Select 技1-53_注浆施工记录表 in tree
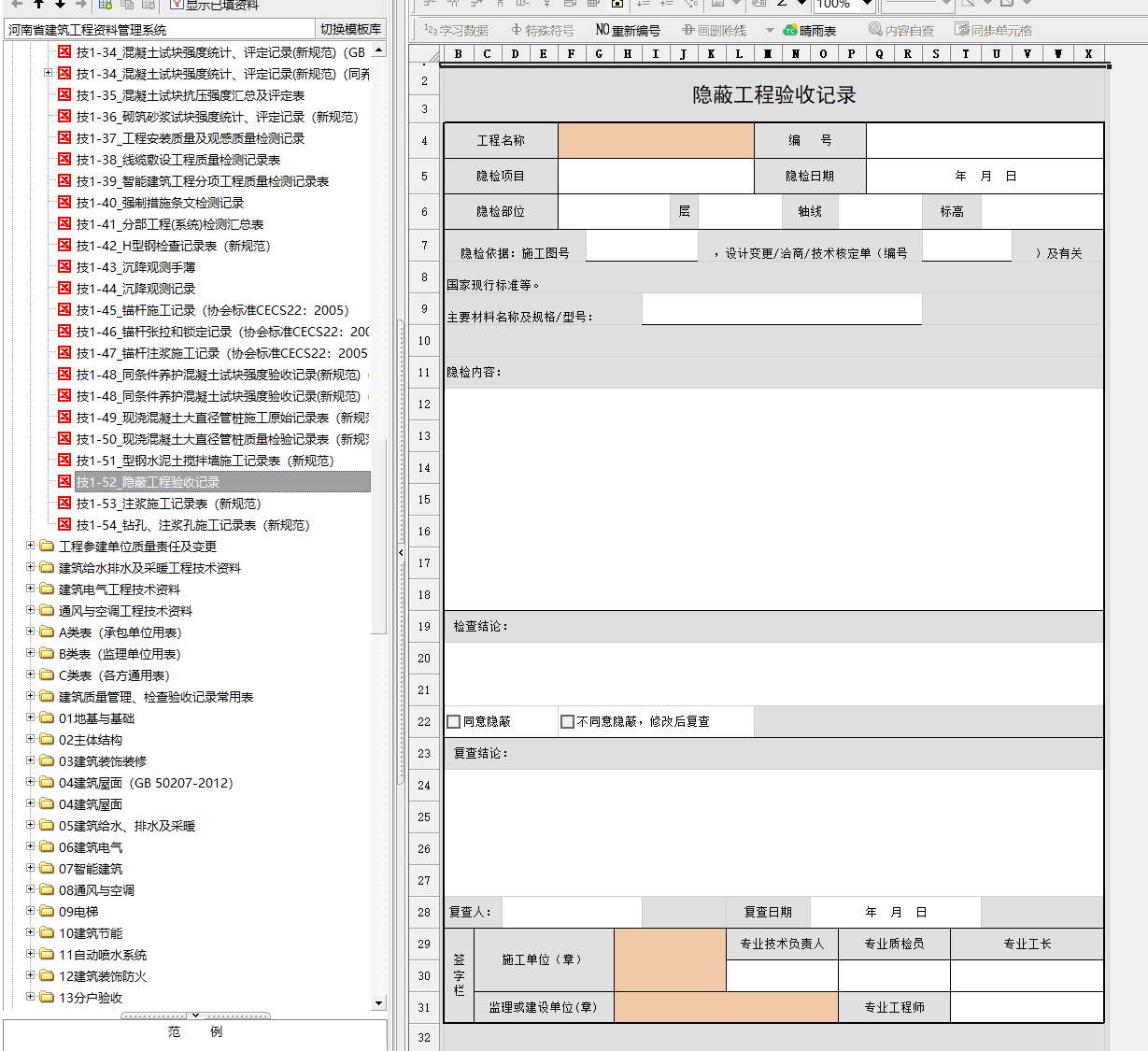This screenshot has height=1051, width=1148. [x=168, y=504]
